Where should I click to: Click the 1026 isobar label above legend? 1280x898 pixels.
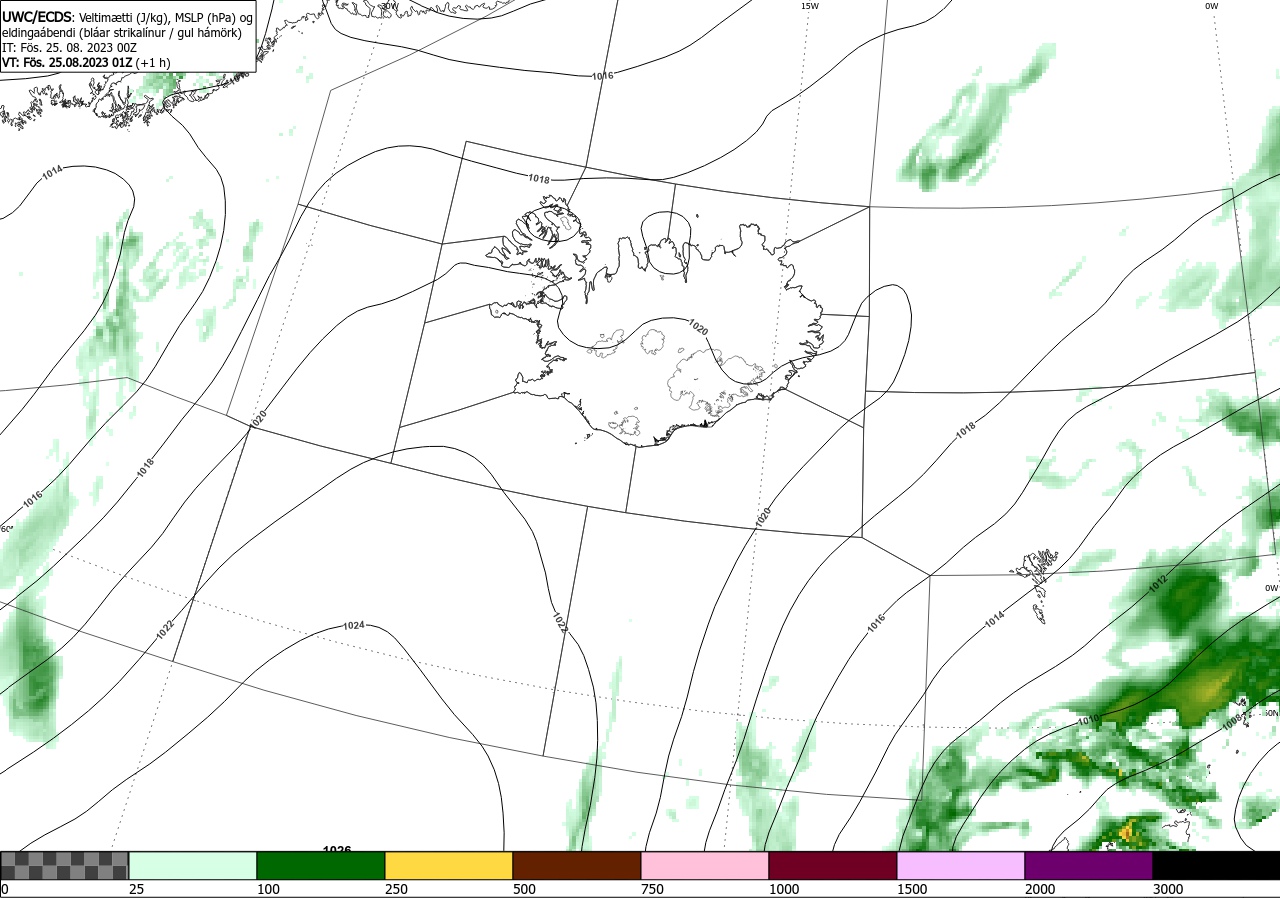coord(337,849)
